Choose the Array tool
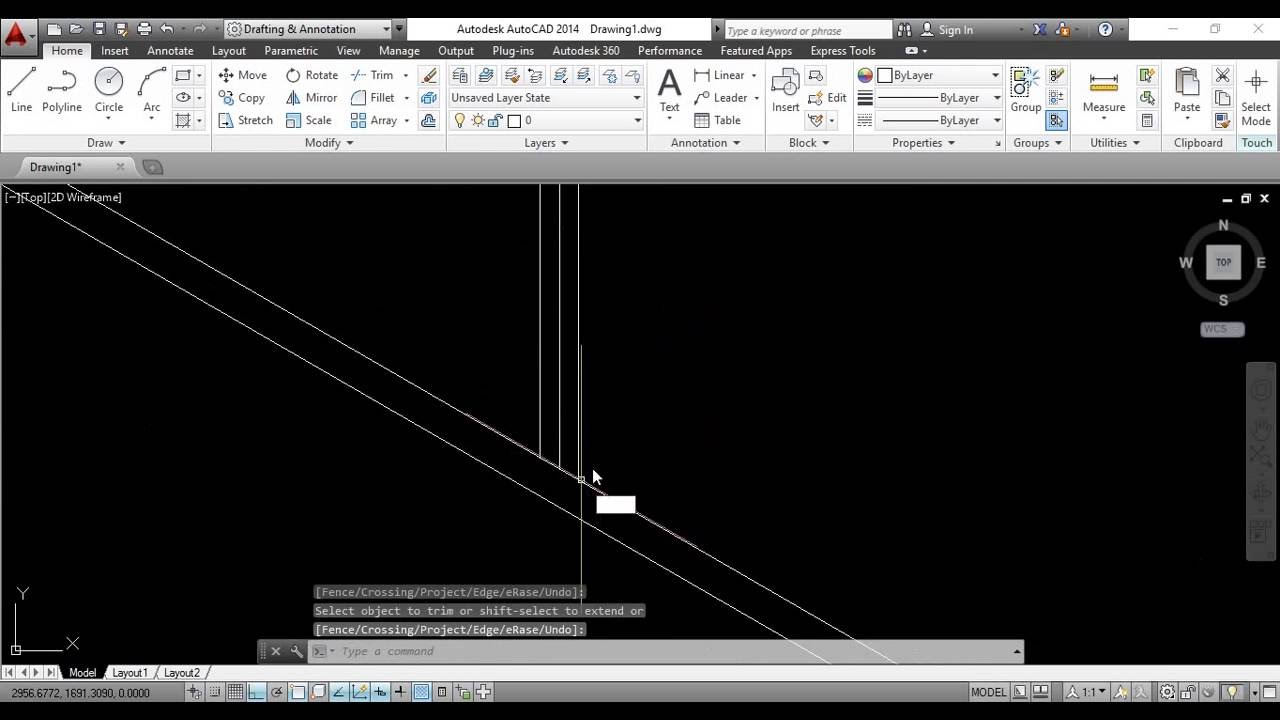 [x=374, y=120]
